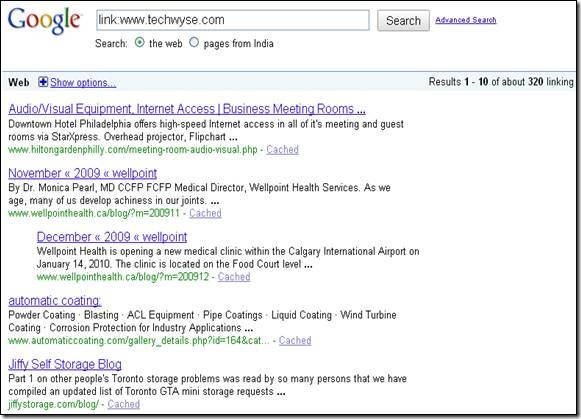
Task: Click the Google logo
Action: click(x=44, y=21)
